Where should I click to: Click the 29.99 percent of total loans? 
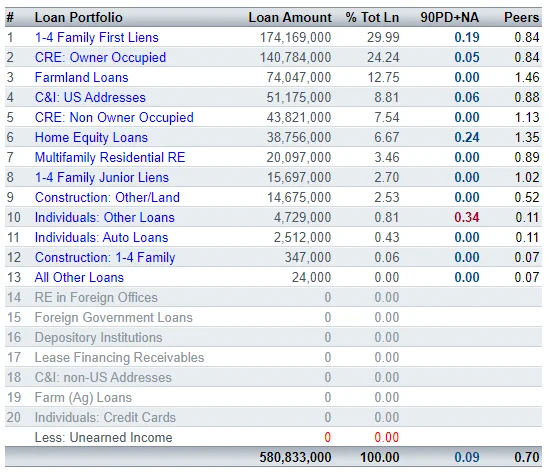click(383, 37)
